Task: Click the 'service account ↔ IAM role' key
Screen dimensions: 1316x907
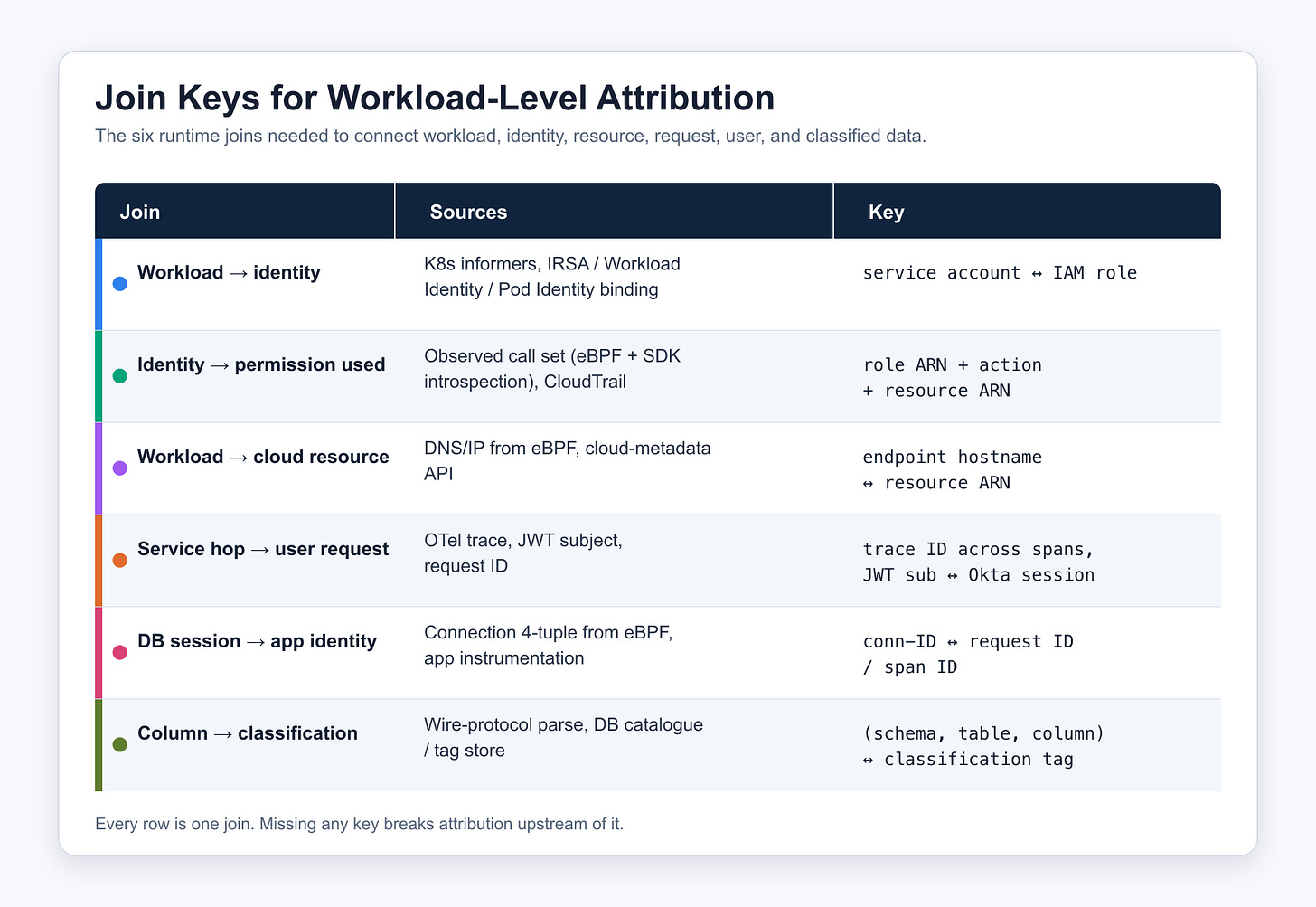Action: click(x=1000, y=273)
